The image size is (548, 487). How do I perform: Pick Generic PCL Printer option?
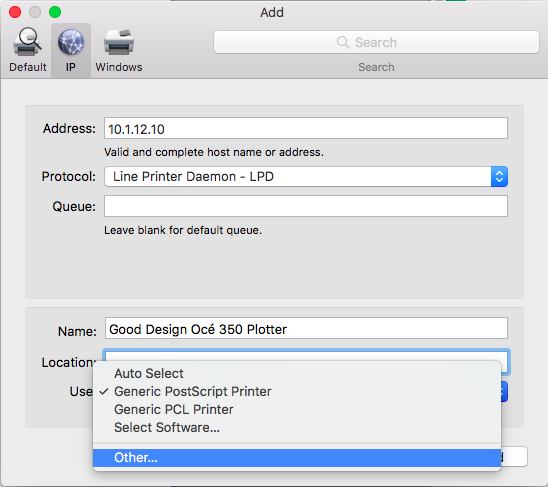coord(297,409)
